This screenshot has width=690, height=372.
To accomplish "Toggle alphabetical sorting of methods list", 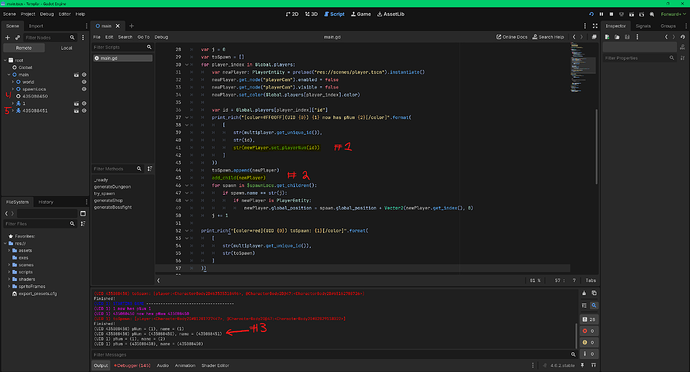I will 150,169.
